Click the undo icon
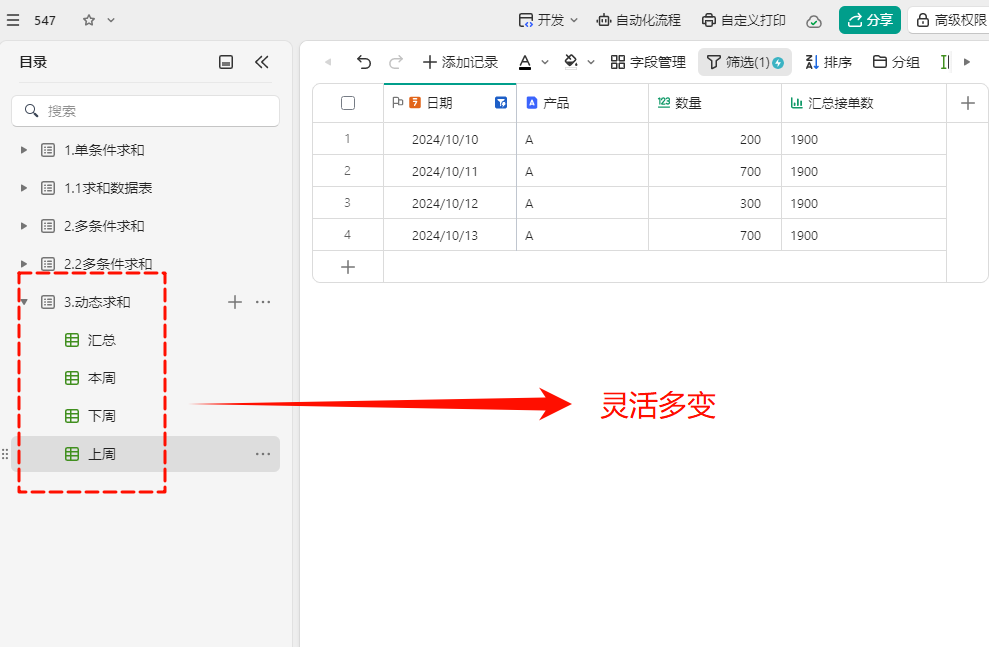This screenshot has height=647, width=989. click(x=364, y=62)
